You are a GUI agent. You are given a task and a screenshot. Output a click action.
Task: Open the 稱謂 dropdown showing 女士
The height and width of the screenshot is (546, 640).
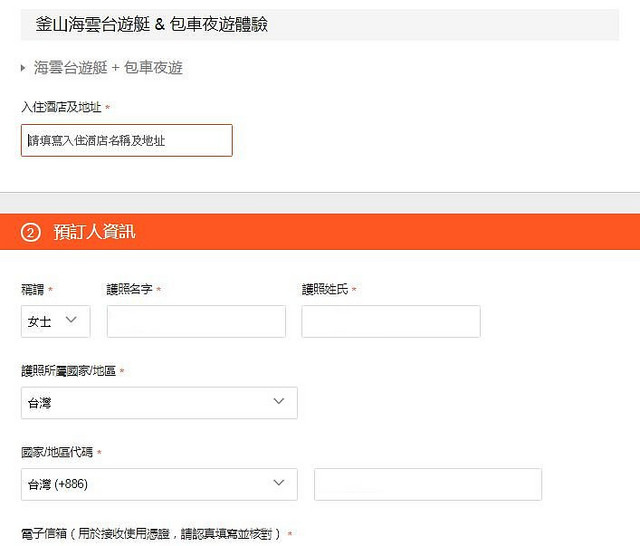[55, 321]
